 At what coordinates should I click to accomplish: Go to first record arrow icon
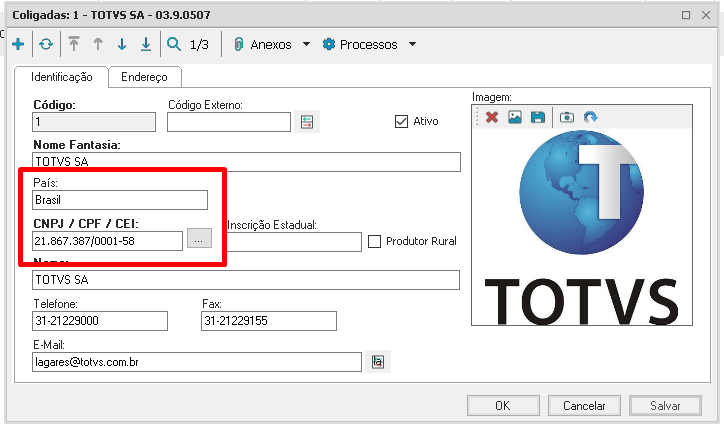coord(74,44)
